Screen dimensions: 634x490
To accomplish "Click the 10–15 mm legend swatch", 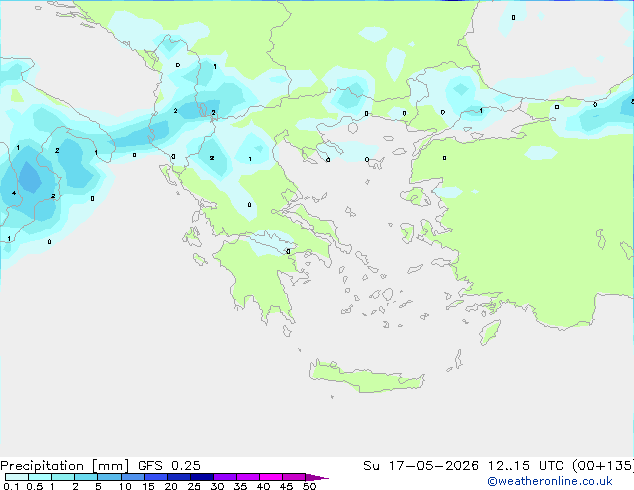I will [x=132, y=477].
